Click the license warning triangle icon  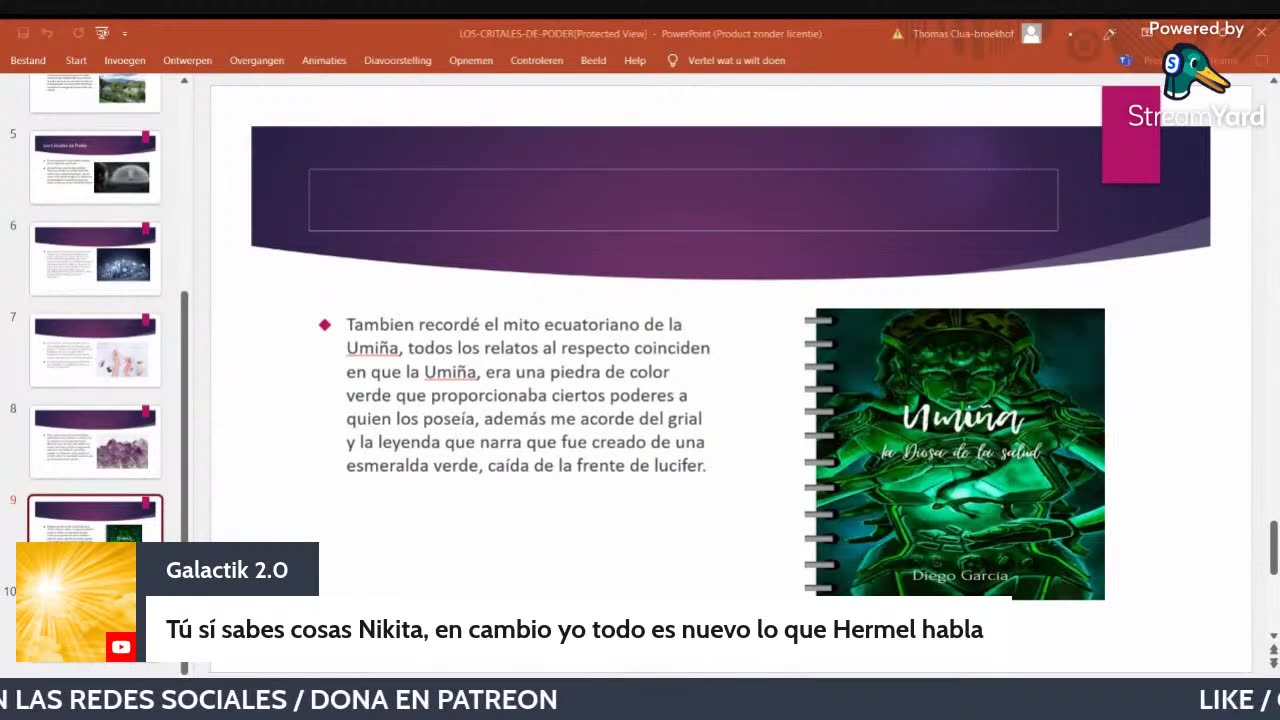(898, 34)
